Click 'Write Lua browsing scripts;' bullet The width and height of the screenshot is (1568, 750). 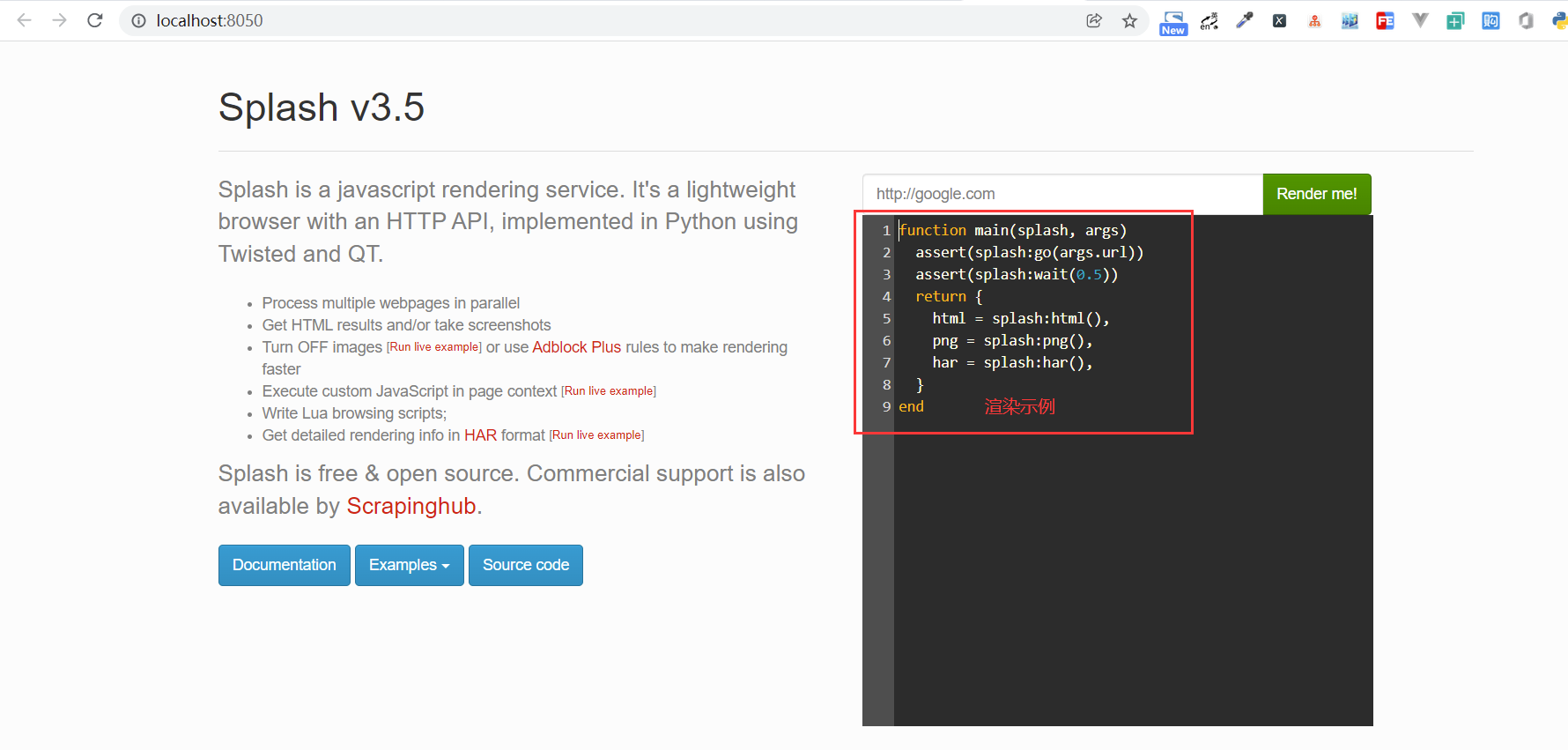354,413
